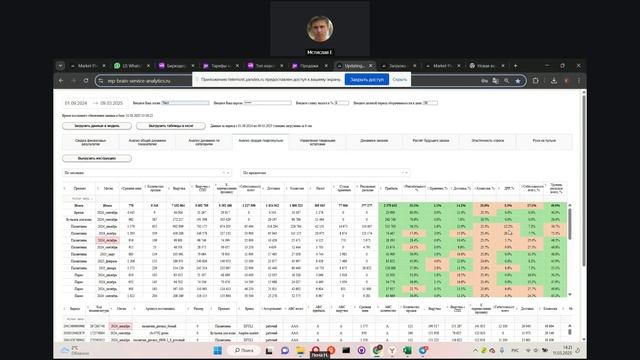The width and height of the screenshot is (640, 360).
Task: Open Telegram from the taskbar
Action: pos(422,351)
